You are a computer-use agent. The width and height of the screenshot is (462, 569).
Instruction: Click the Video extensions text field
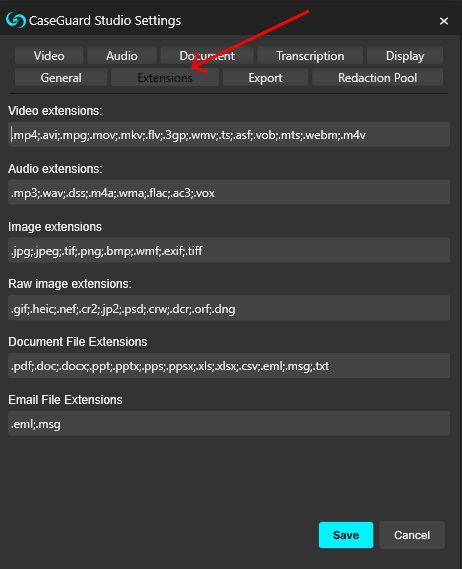229,135
